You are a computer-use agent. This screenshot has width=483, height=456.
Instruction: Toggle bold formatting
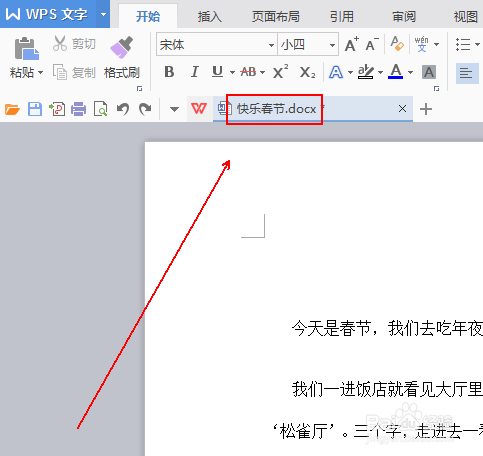(169, 72)
